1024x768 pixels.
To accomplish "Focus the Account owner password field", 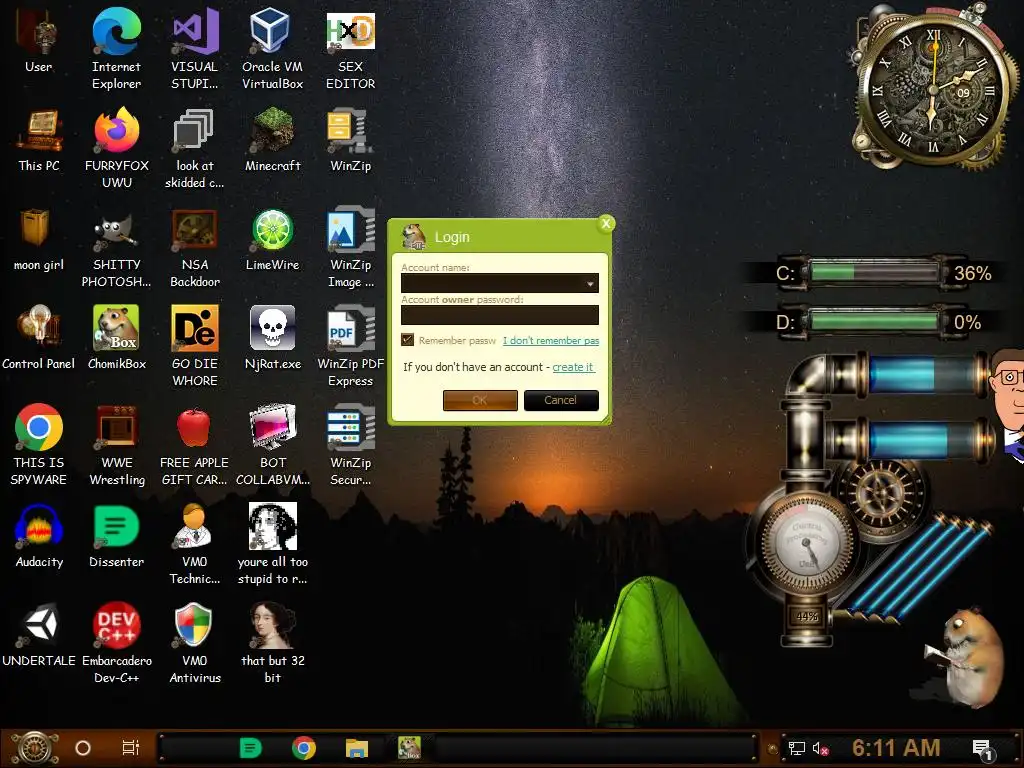I will (500, 315).
